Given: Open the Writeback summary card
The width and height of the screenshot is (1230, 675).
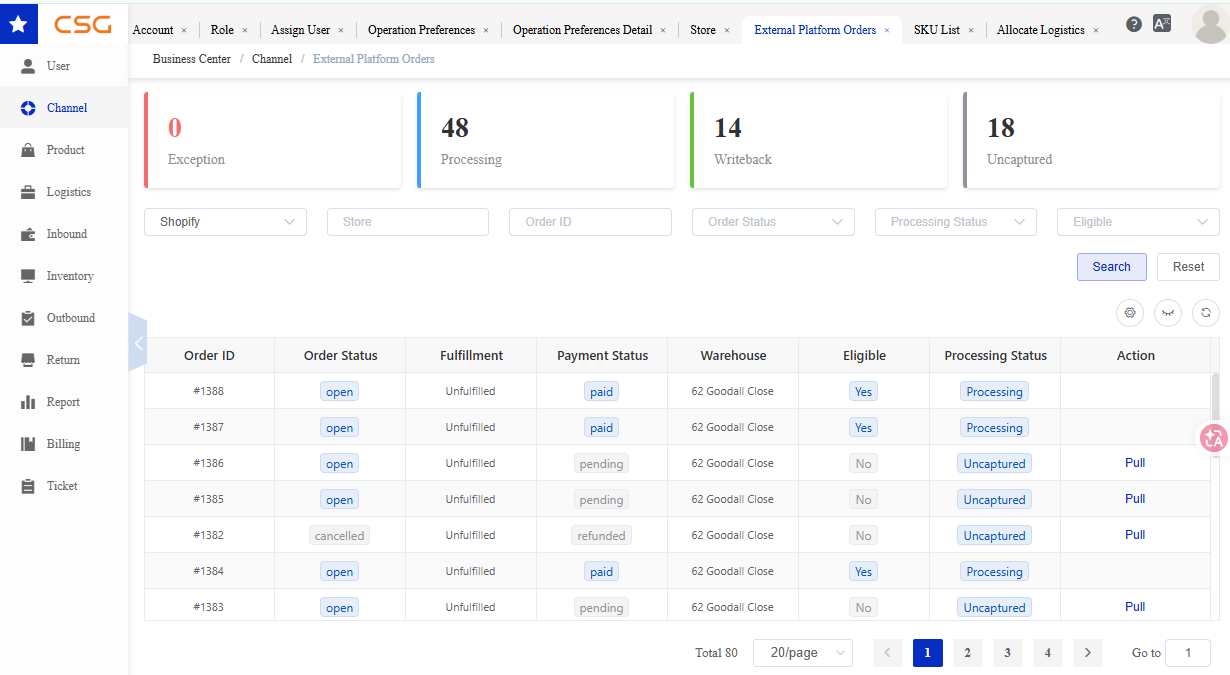Looking at the screenshot, I should [819, 140].
